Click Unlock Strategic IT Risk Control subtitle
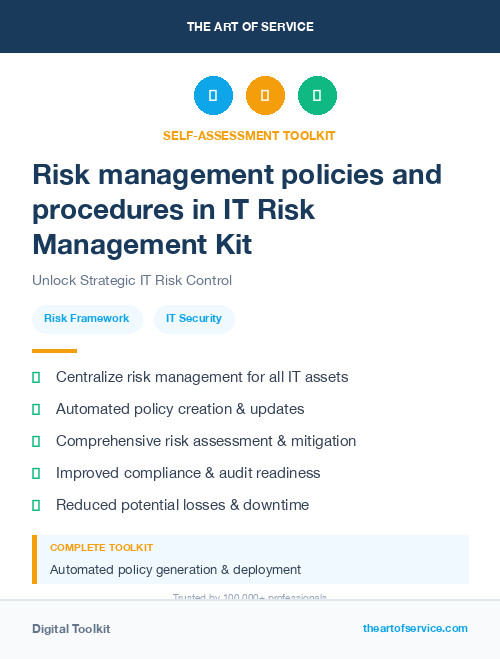Screen dimensions: 500x659 click(132, 280)
